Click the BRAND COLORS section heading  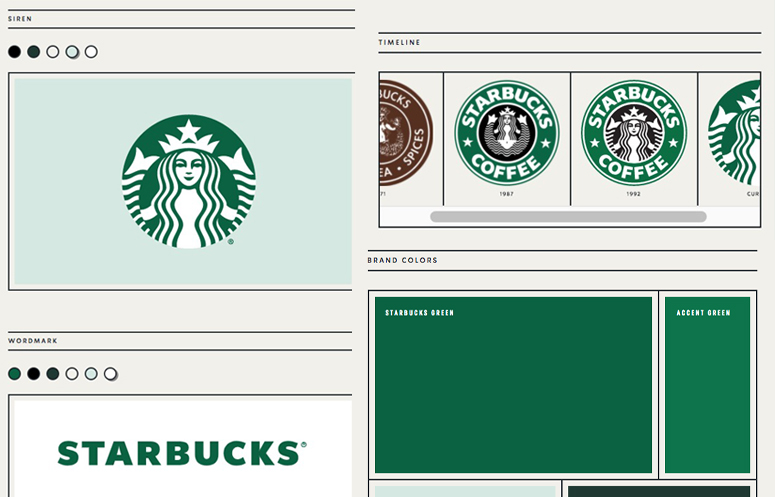click(402, 260)
